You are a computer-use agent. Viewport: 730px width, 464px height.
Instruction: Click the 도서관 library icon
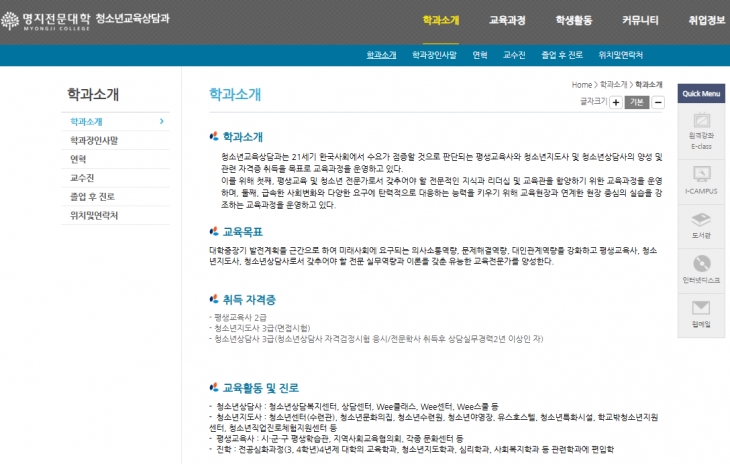click(701, 220)
